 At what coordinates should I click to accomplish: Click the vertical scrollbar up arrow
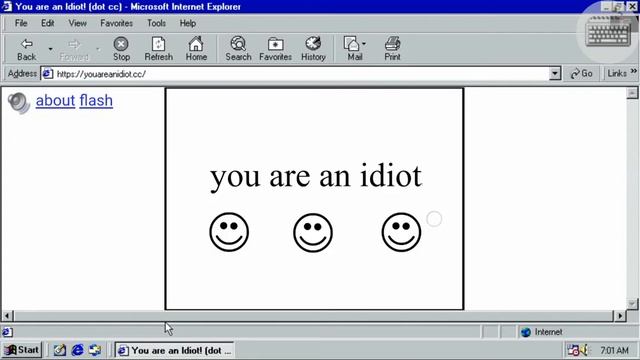(x=632, y=93)
